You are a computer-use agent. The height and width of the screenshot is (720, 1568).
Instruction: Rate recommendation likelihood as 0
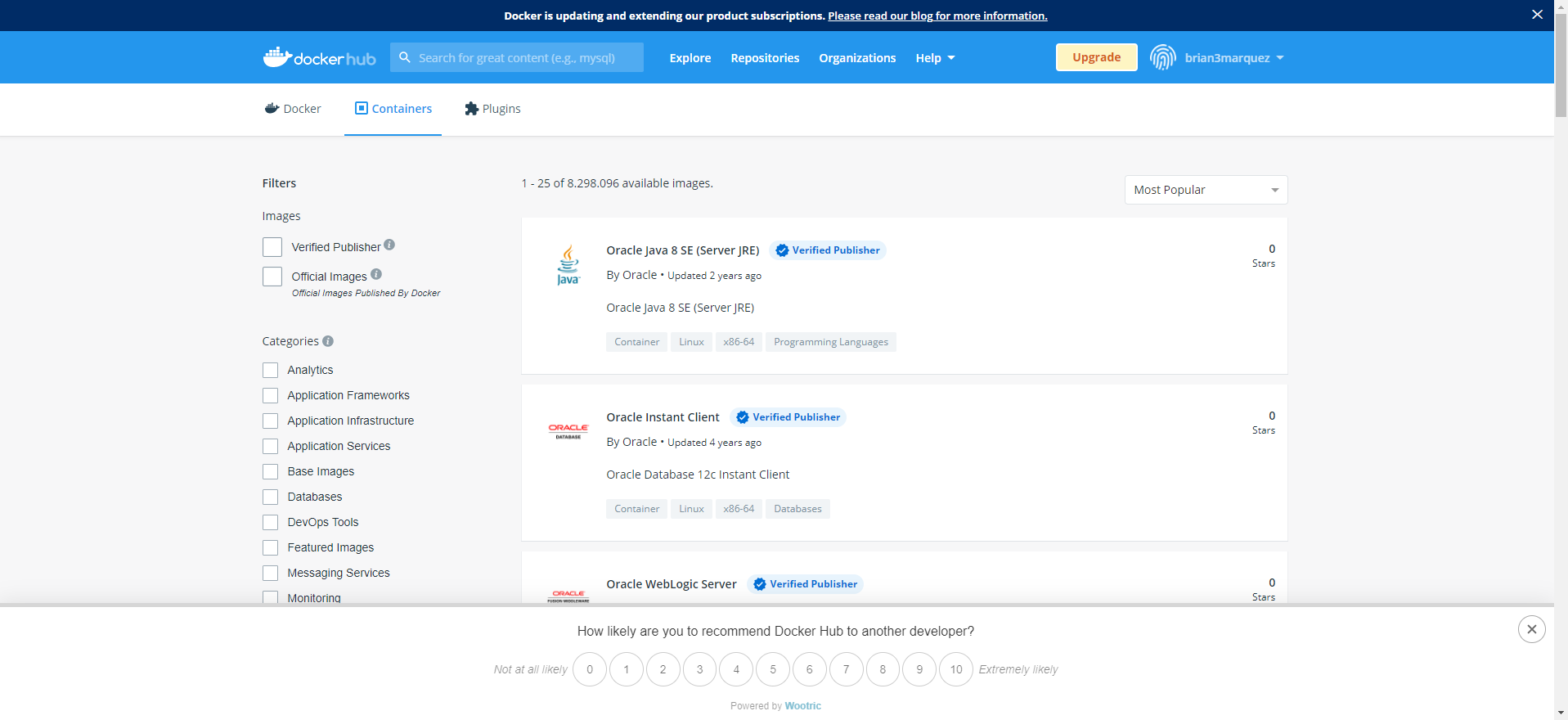590,669
